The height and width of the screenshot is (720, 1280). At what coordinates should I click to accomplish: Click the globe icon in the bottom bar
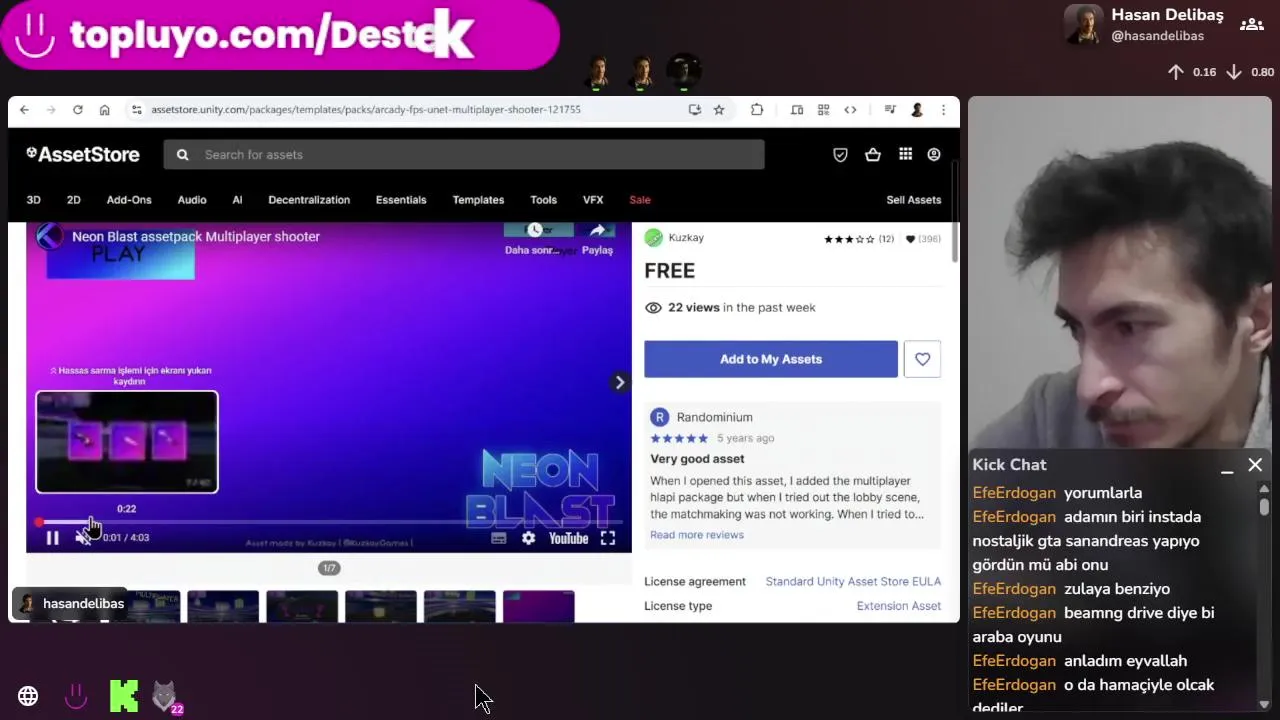tap(28, 696)
